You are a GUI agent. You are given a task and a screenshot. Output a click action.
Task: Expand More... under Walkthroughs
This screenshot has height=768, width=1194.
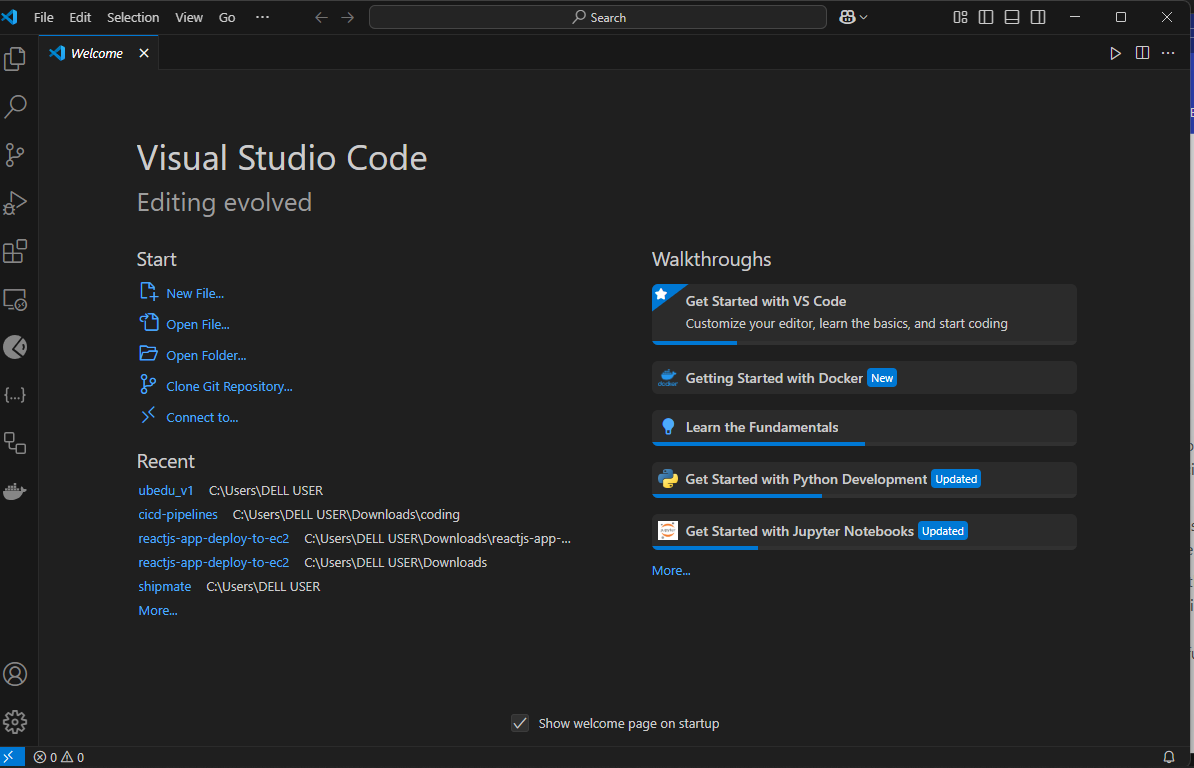(671, 570)
